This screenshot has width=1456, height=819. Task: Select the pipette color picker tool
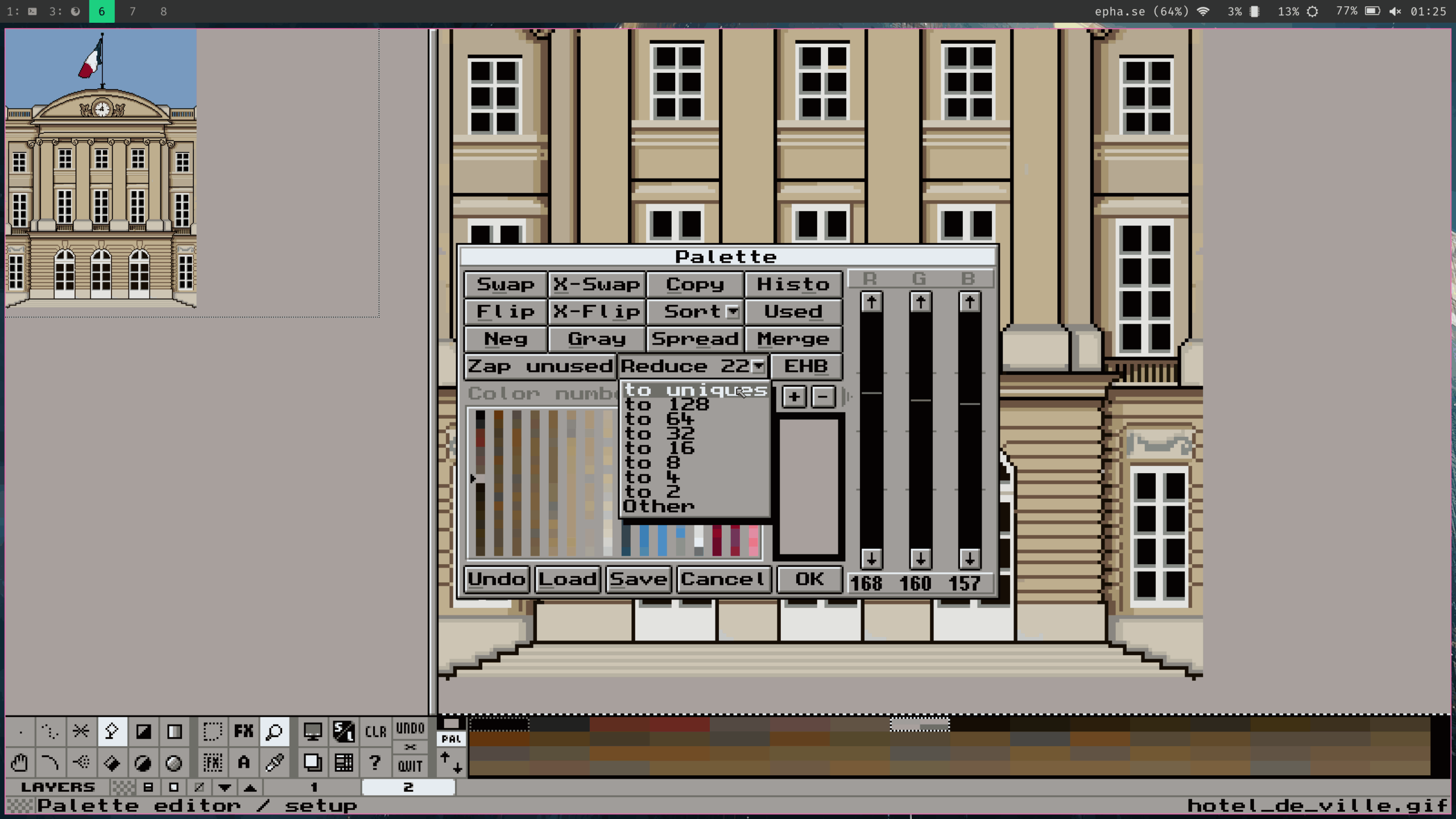point(275,762)
